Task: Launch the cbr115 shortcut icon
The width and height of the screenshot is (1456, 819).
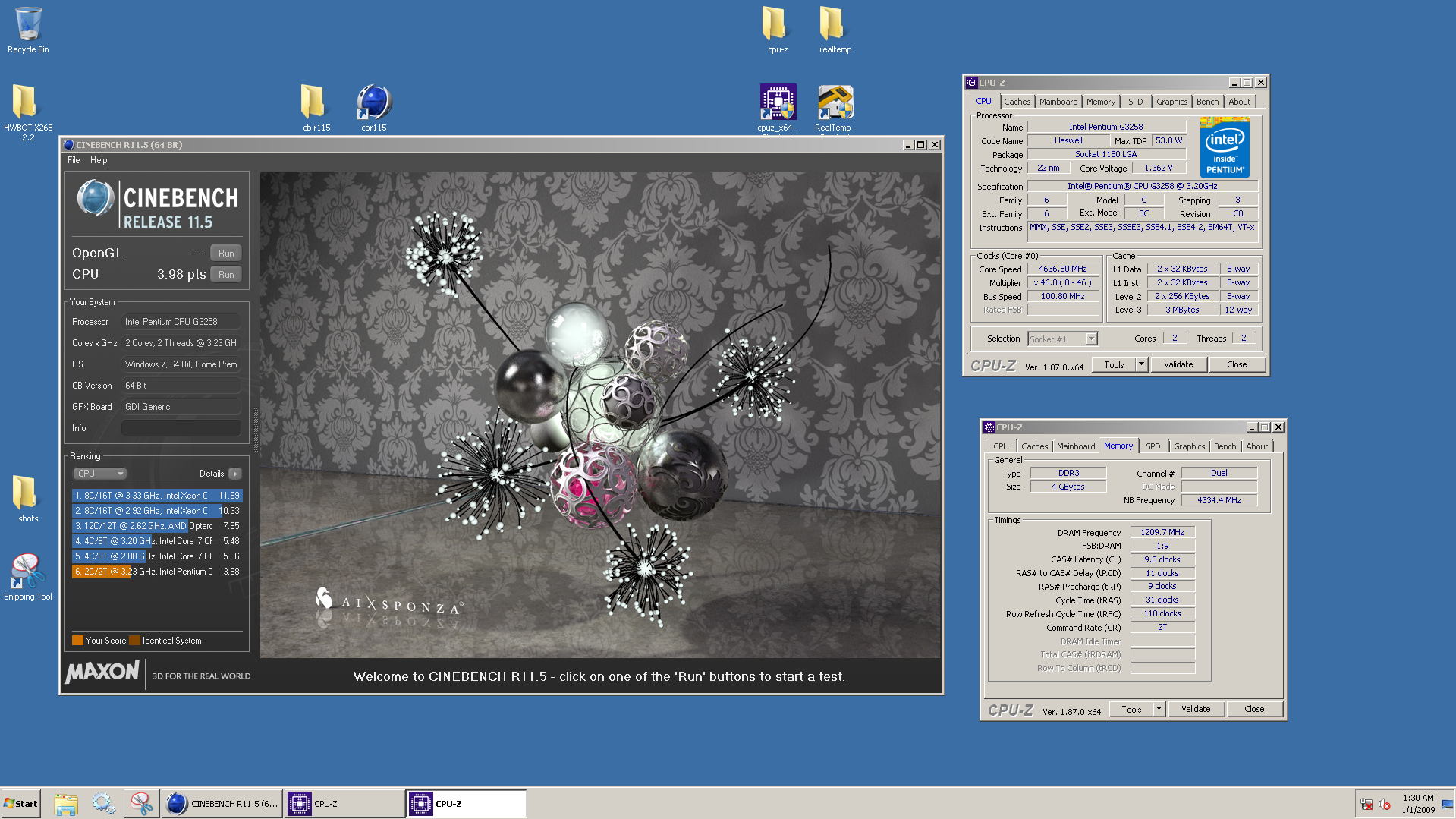Action: [x=374, y=107]
